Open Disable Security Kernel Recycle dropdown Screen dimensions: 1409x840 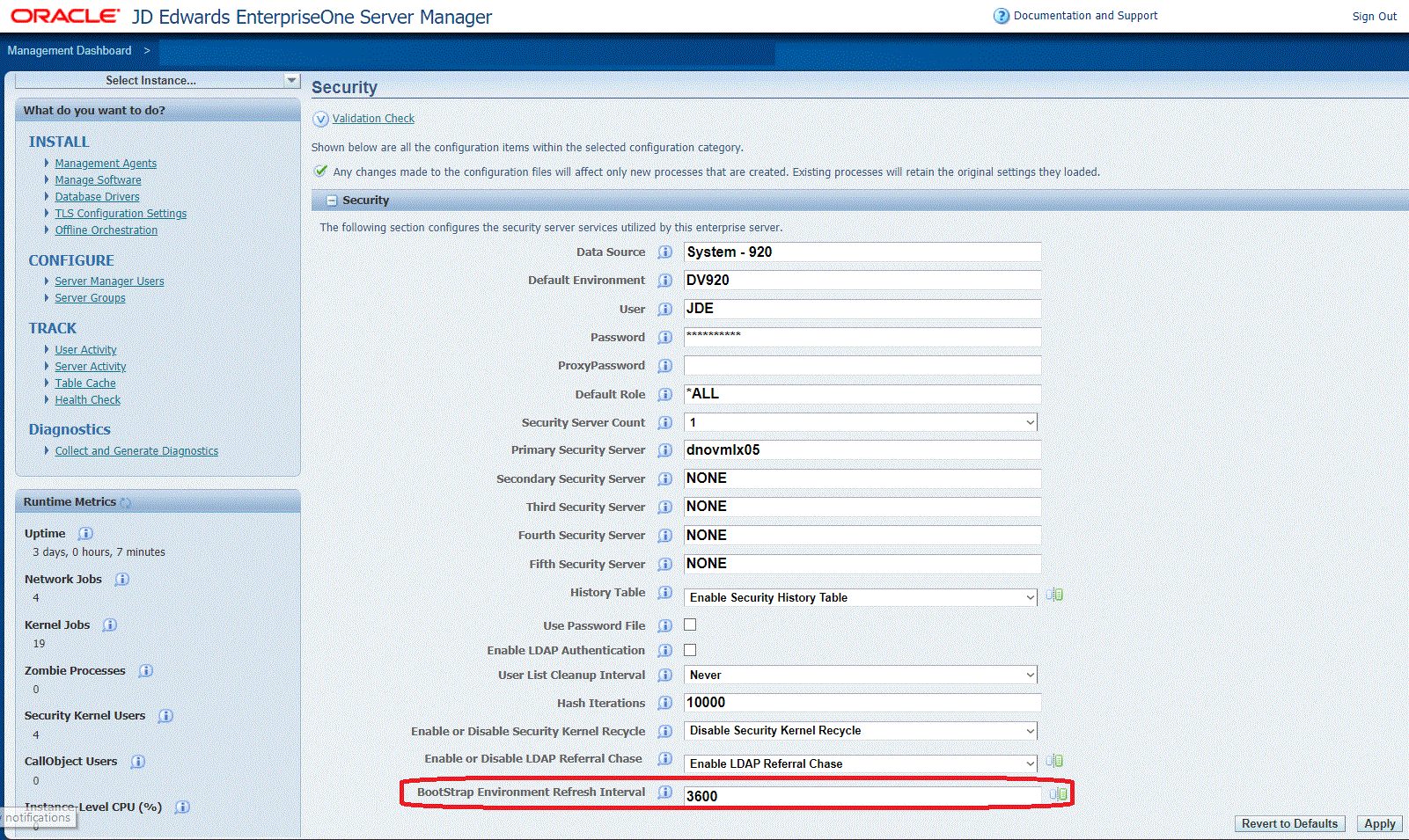click(861, 730)
